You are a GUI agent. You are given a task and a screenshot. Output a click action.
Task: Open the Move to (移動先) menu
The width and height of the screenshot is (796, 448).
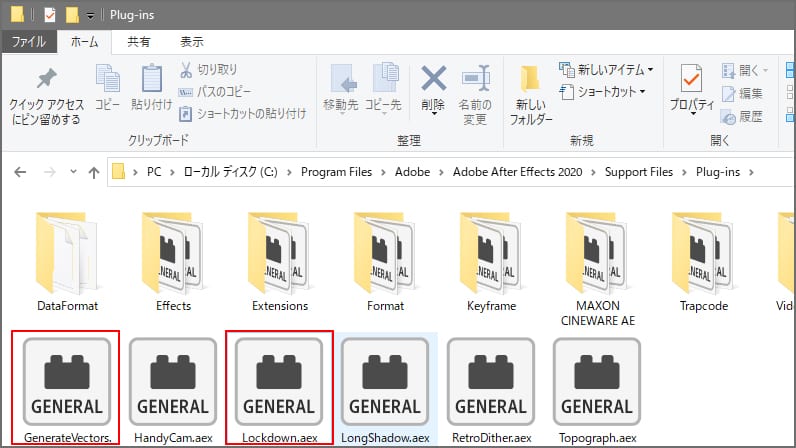[x=341, y=89]
